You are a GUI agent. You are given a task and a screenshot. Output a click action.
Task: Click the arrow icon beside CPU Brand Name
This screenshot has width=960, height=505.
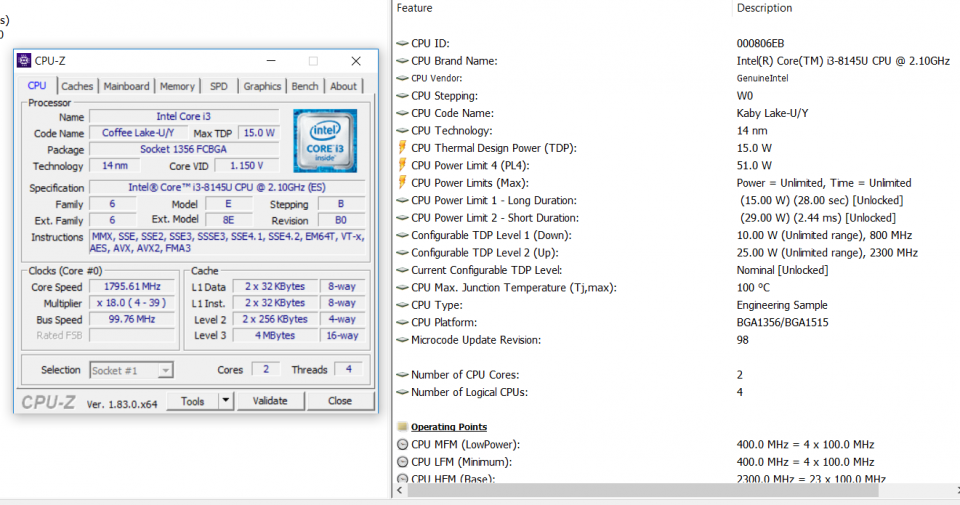tap(402, 61)
